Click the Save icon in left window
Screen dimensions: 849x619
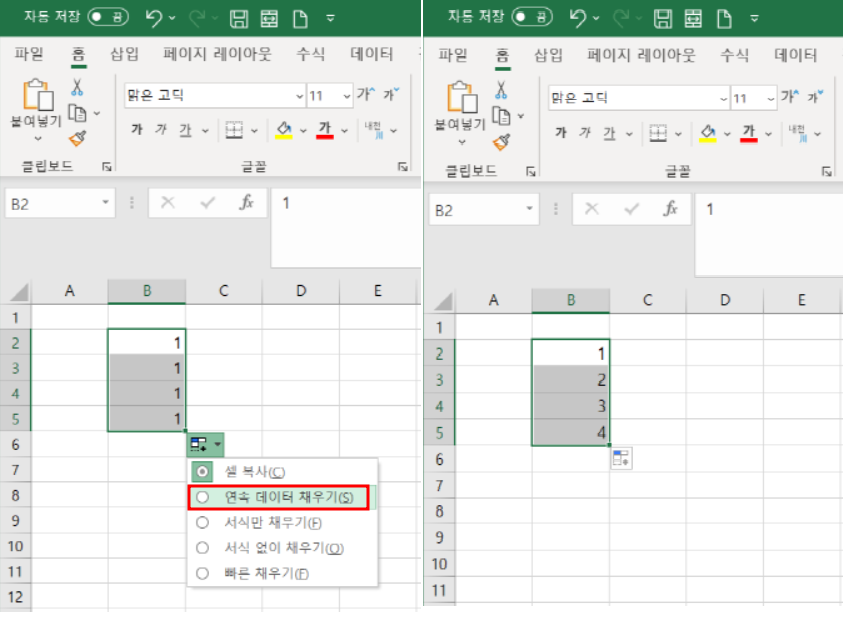point(239,18)
